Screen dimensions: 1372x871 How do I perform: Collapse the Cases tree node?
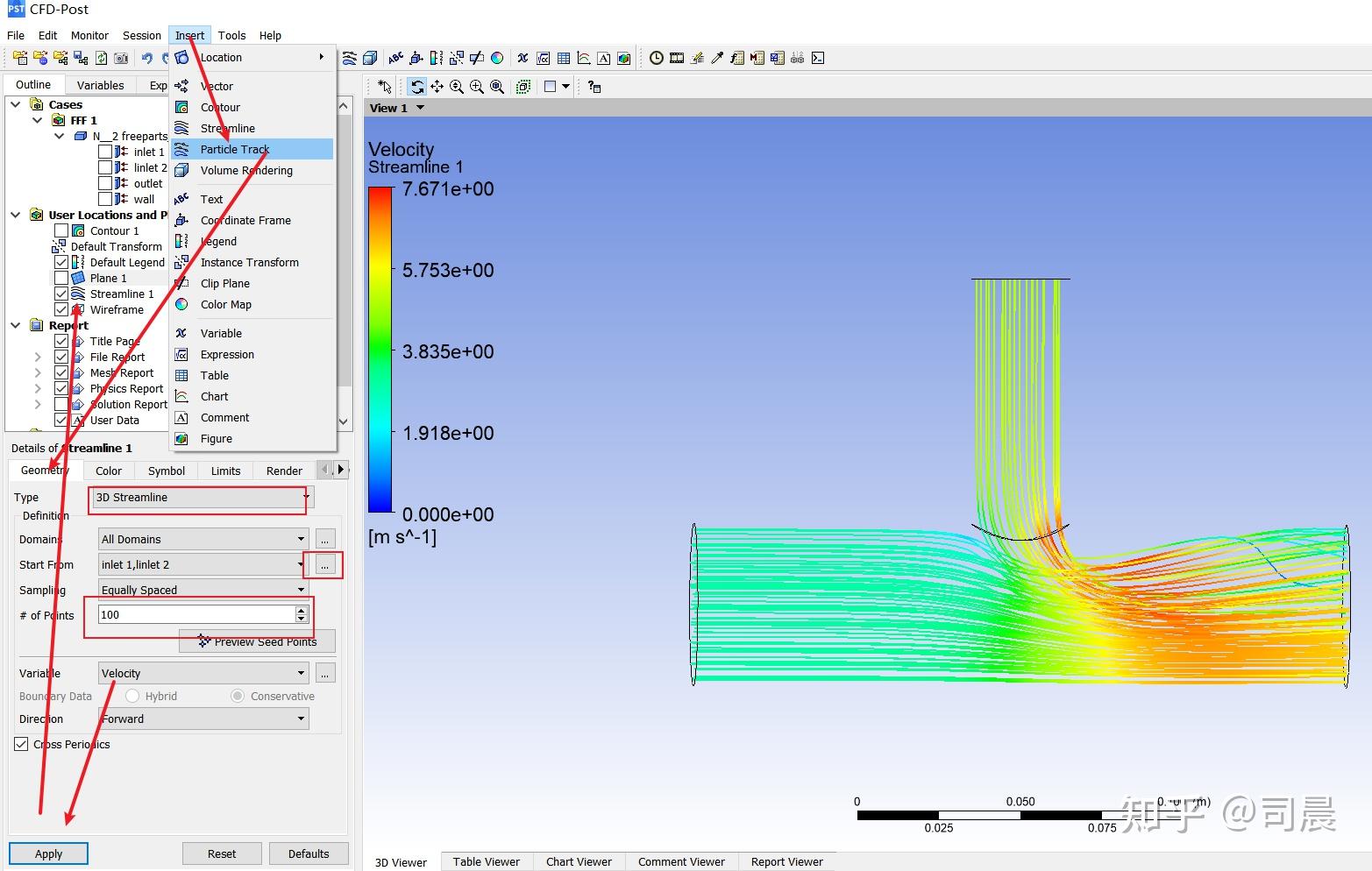pos(16,104)
